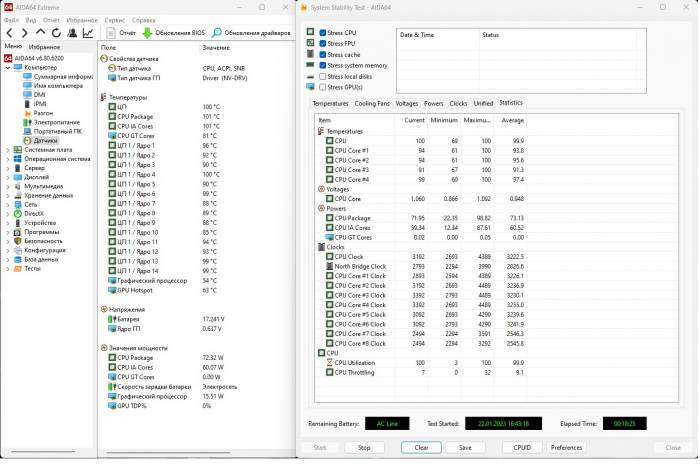Click the horizontal scrollbar of the sensor list
The height and width of the screenshot is (467, 700).
[x=168, y=453]
